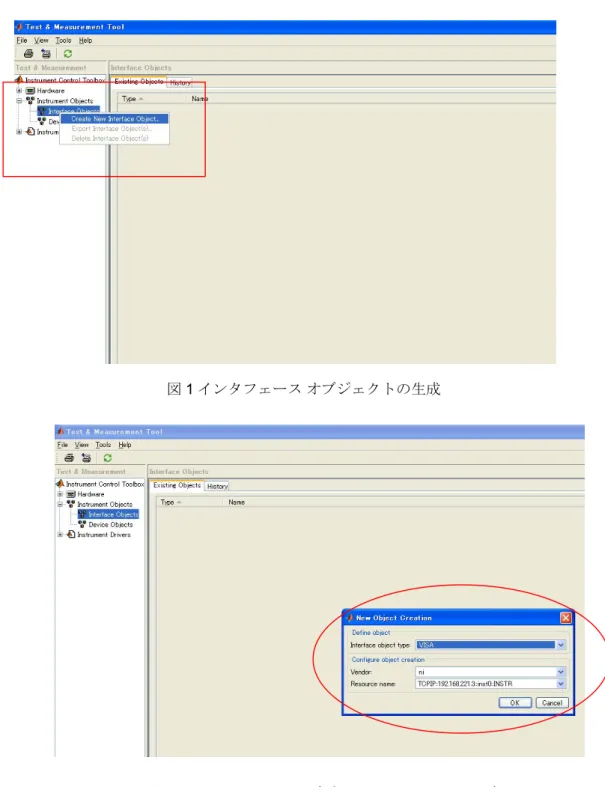Open the View menu in the top window
The image size is (605, 787).
(41, 40)
